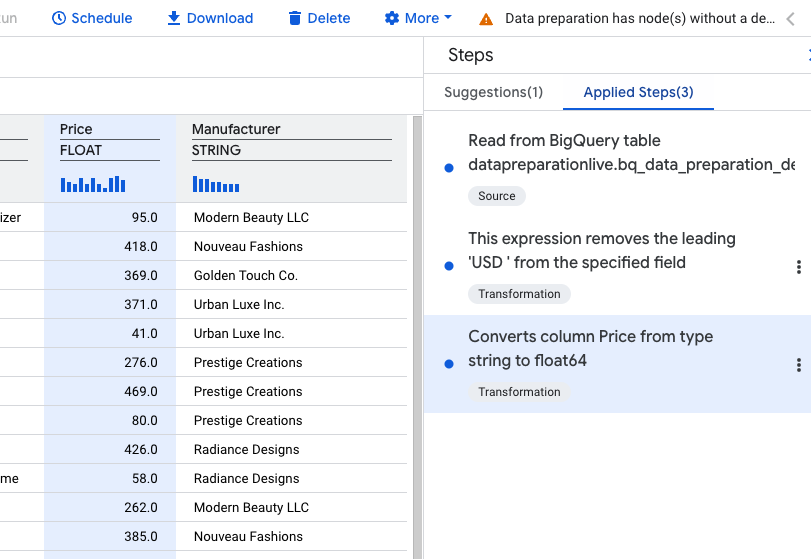
Task: Collapse the Steps panel using the blue arrow
Action: 807,56
